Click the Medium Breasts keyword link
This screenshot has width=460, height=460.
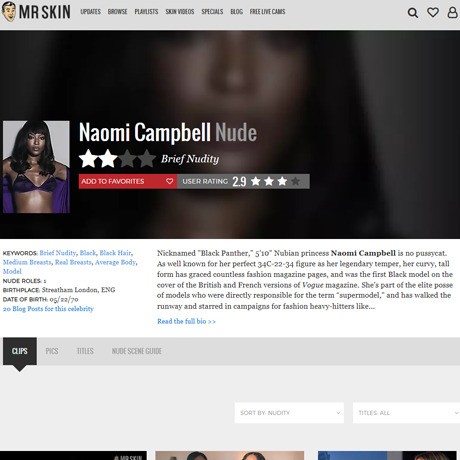point(27,262)
